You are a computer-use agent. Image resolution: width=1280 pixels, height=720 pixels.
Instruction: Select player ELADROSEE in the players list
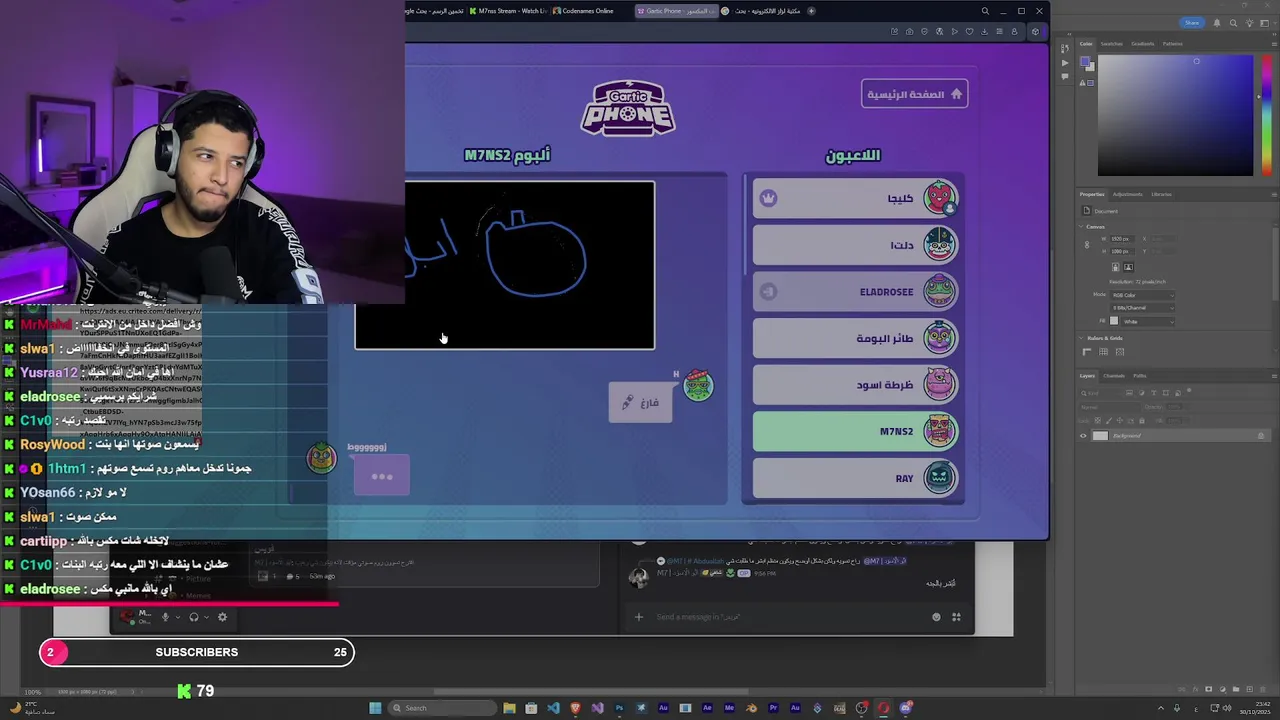point(855,292)
